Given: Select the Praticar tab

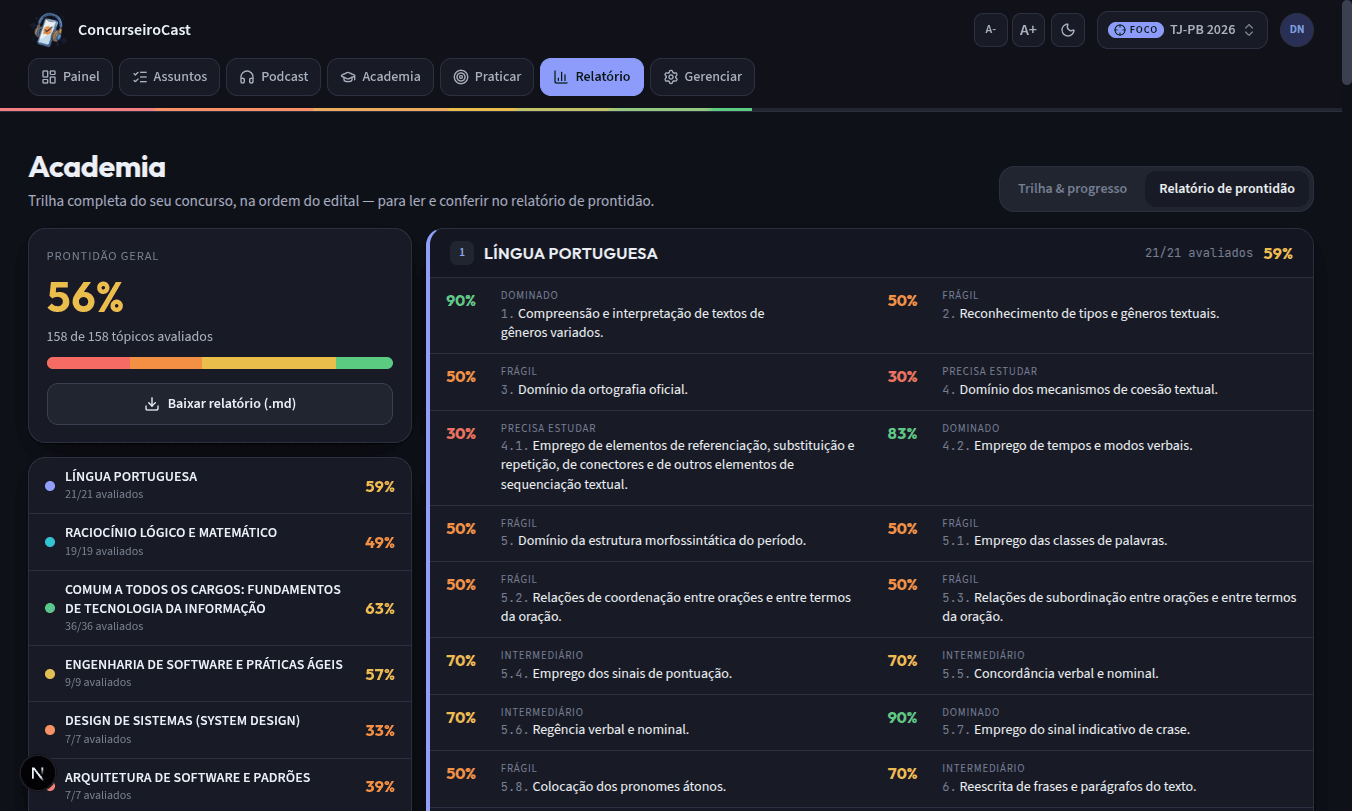Looking at the screenshot, I should pyautogui.click(x=487, y=77).
